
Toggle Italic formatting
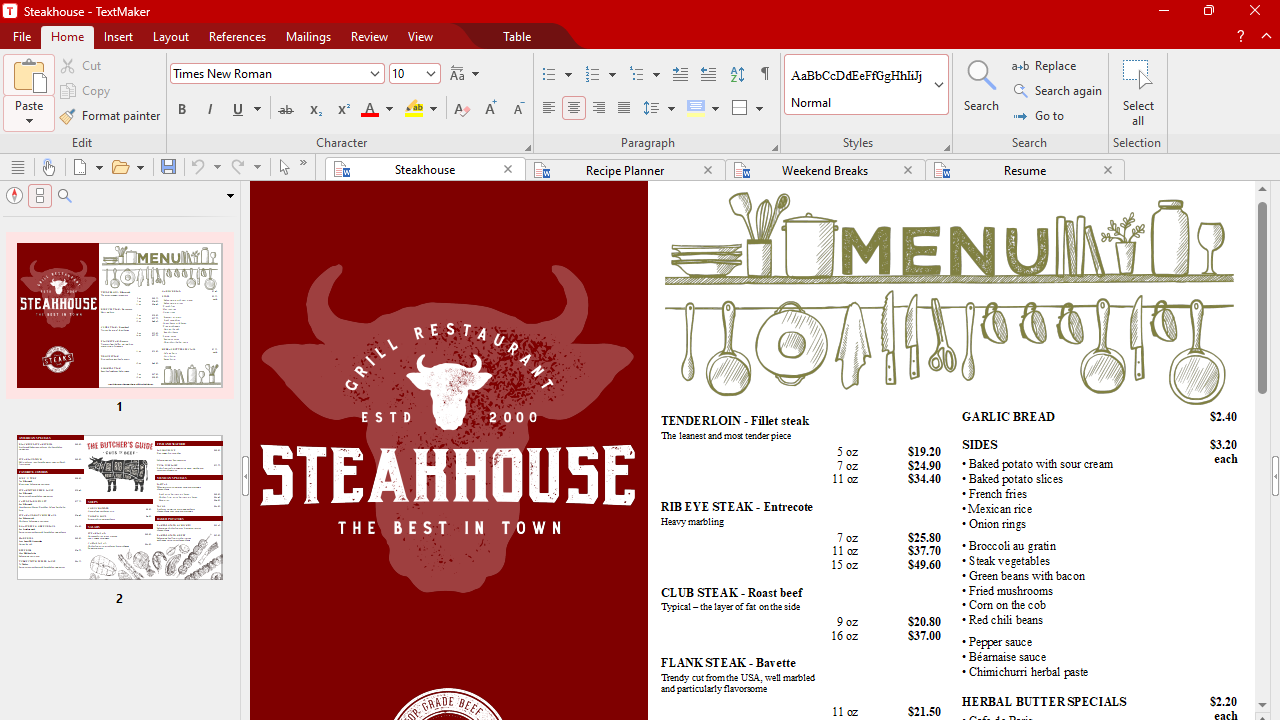(210, 109)
